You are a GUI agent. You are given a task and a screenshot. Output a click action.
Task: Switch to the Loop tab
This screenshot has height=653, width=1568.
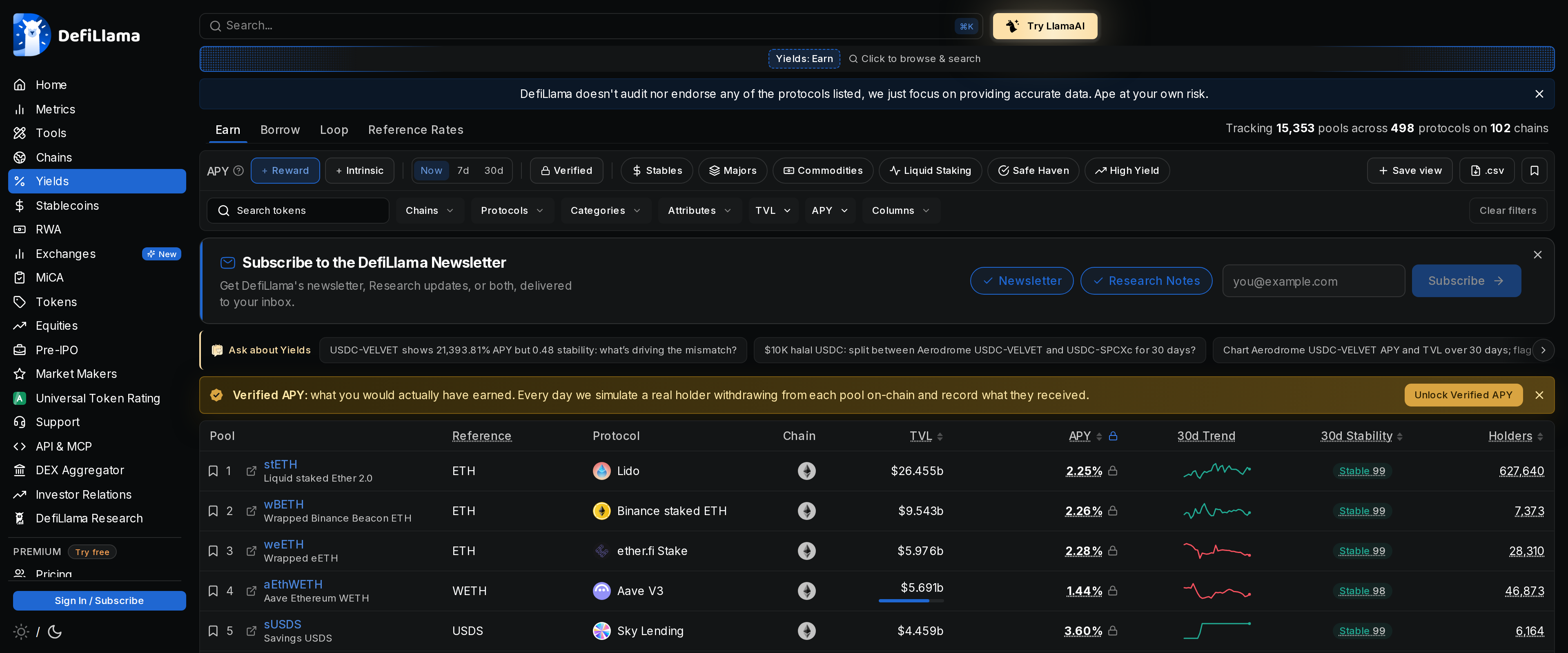tap(334, 130)
